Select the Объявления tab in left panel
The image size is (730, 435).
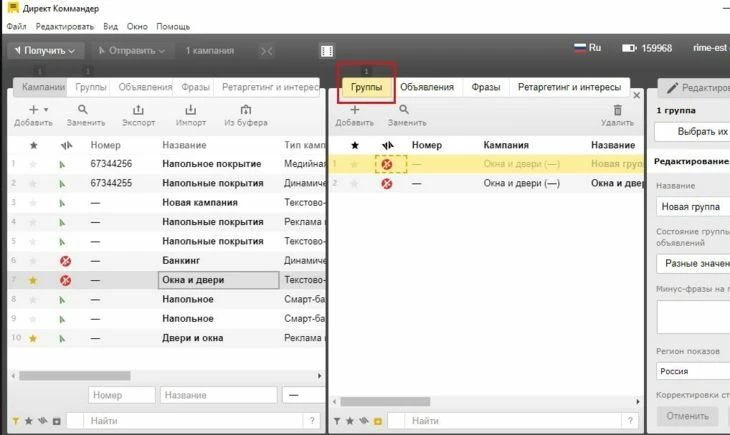pos(145,87)
